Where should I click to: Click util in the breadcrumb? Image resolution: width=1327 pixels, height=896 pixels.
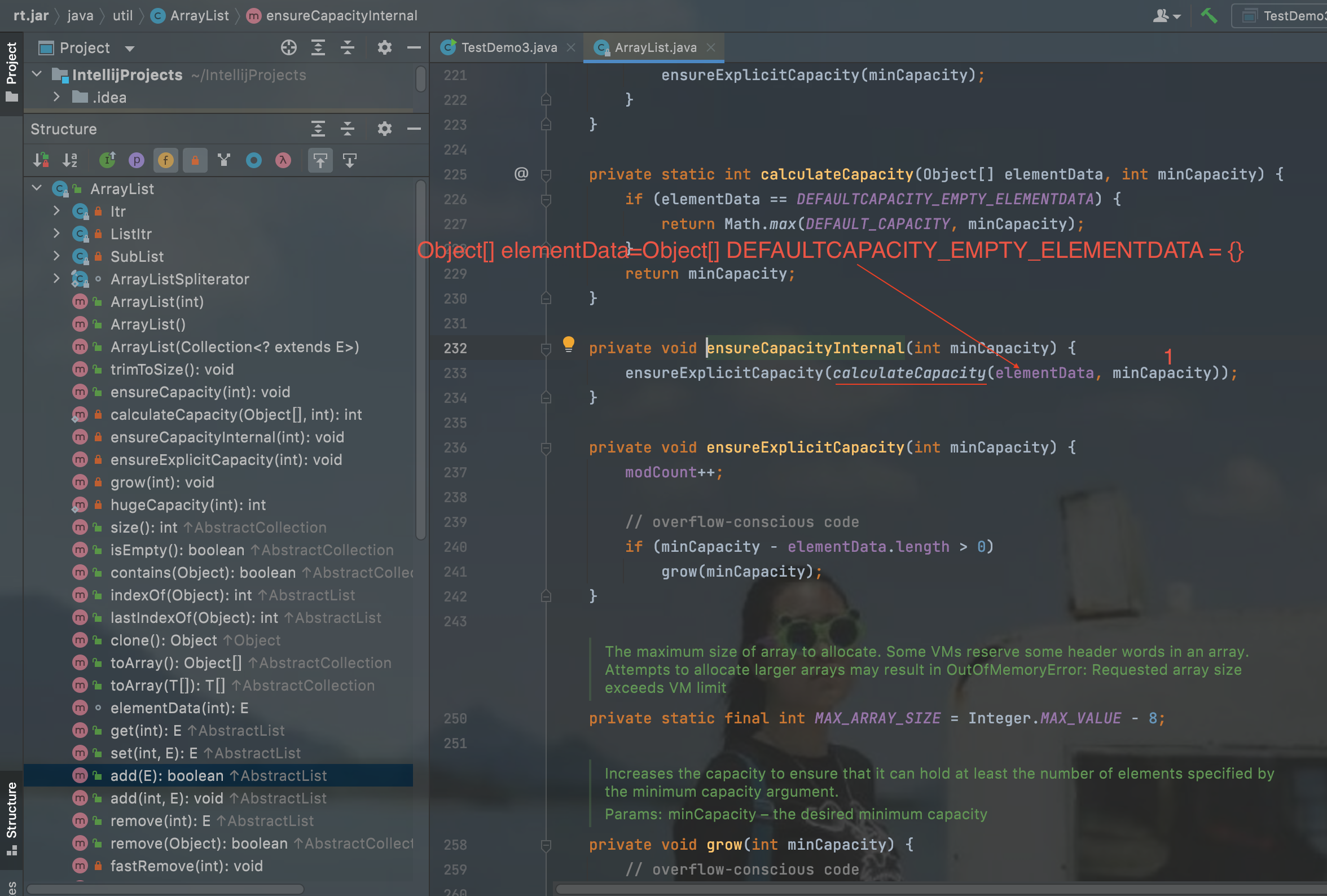tap(123, 15)
